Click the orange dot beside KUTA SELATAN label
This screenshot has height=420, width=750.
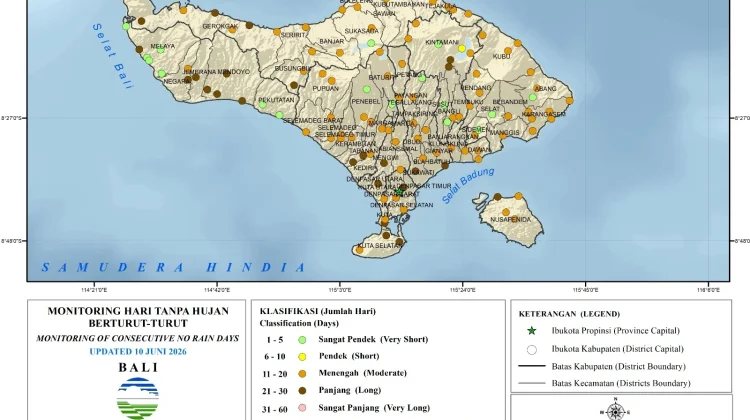click(x=359, y=250)
